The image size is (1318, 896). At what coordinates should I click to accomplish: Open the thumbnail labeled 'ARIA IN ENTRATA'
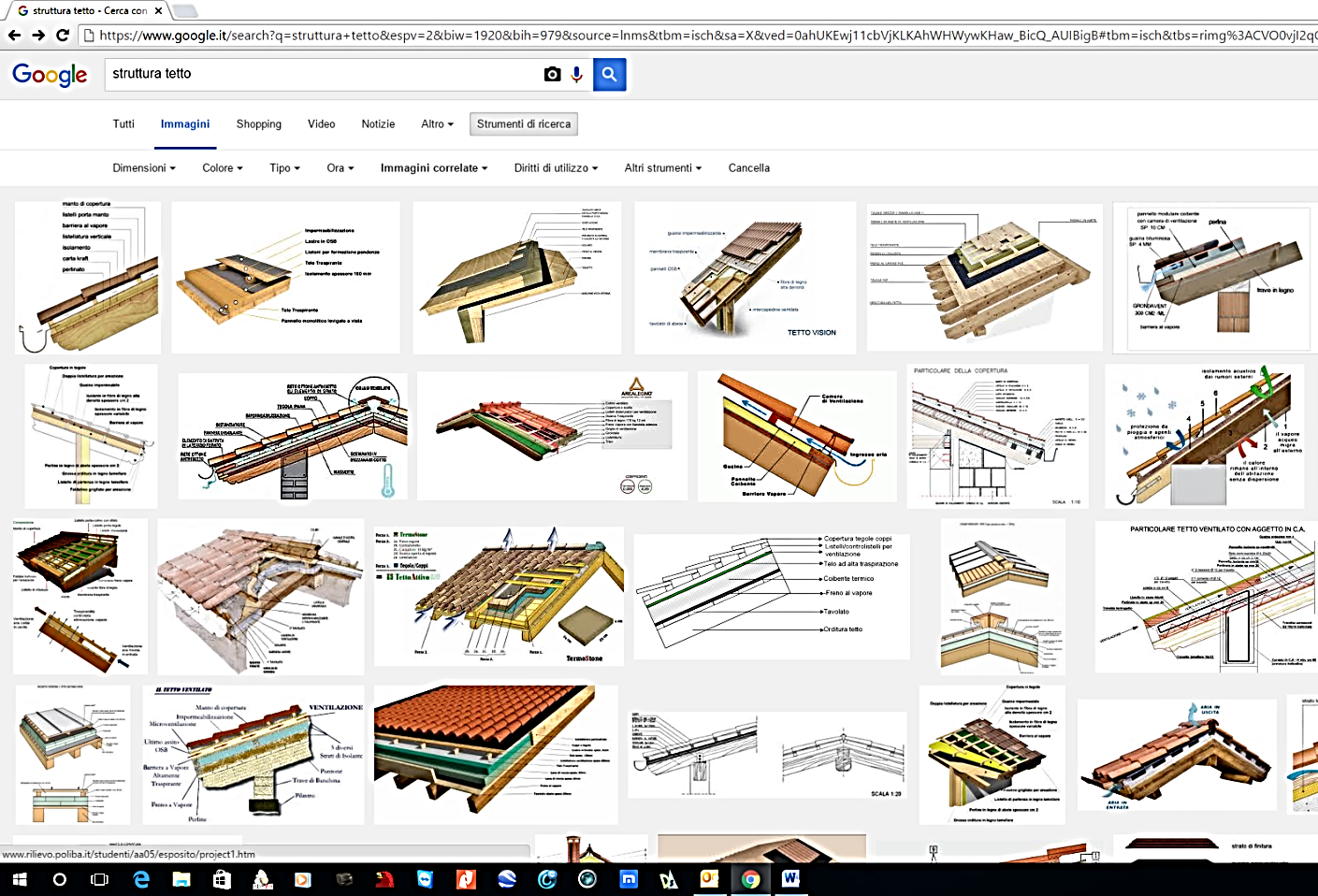[x=1177, y=755]
